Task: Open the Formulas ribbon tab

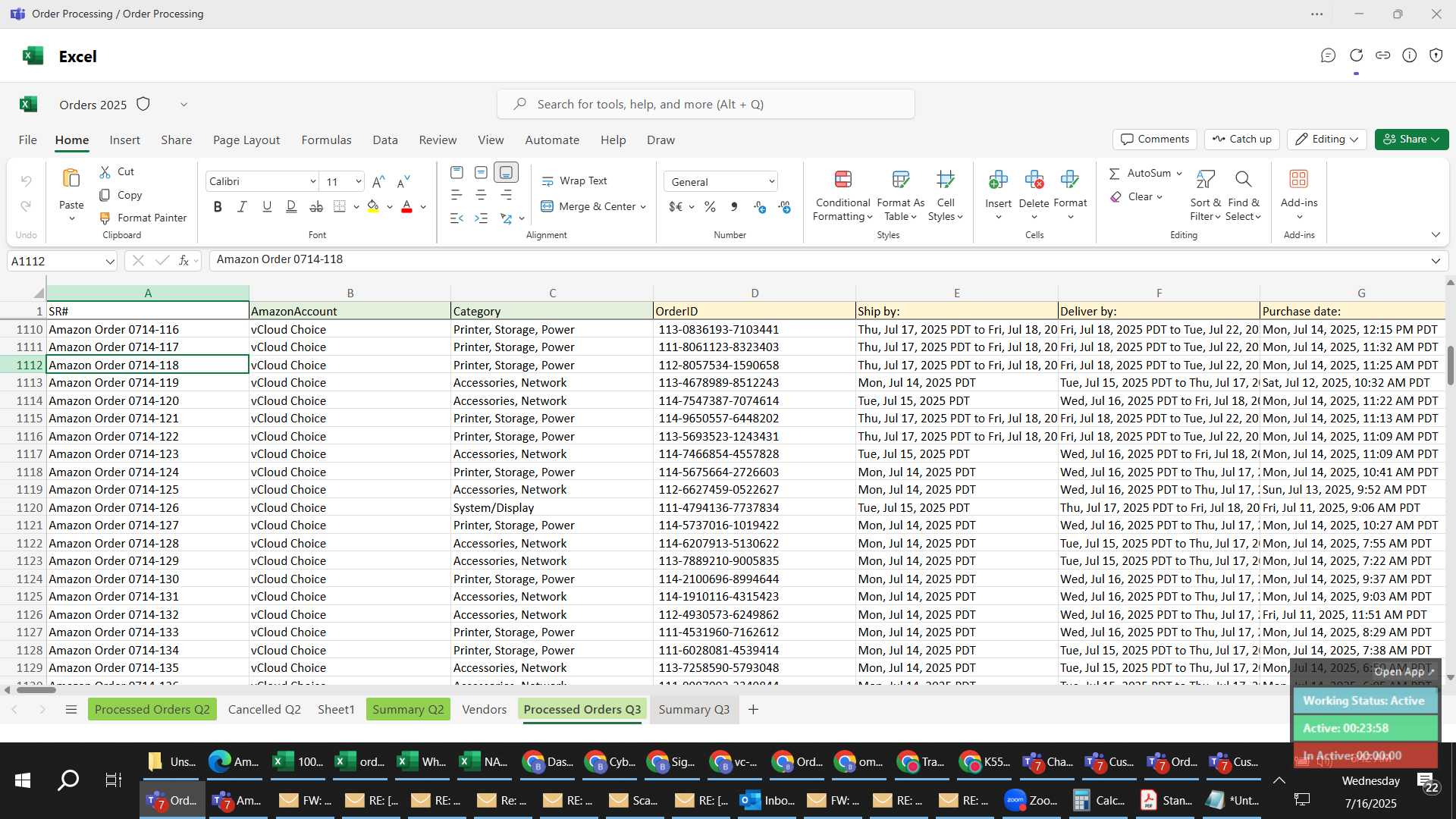Action: 326,140
